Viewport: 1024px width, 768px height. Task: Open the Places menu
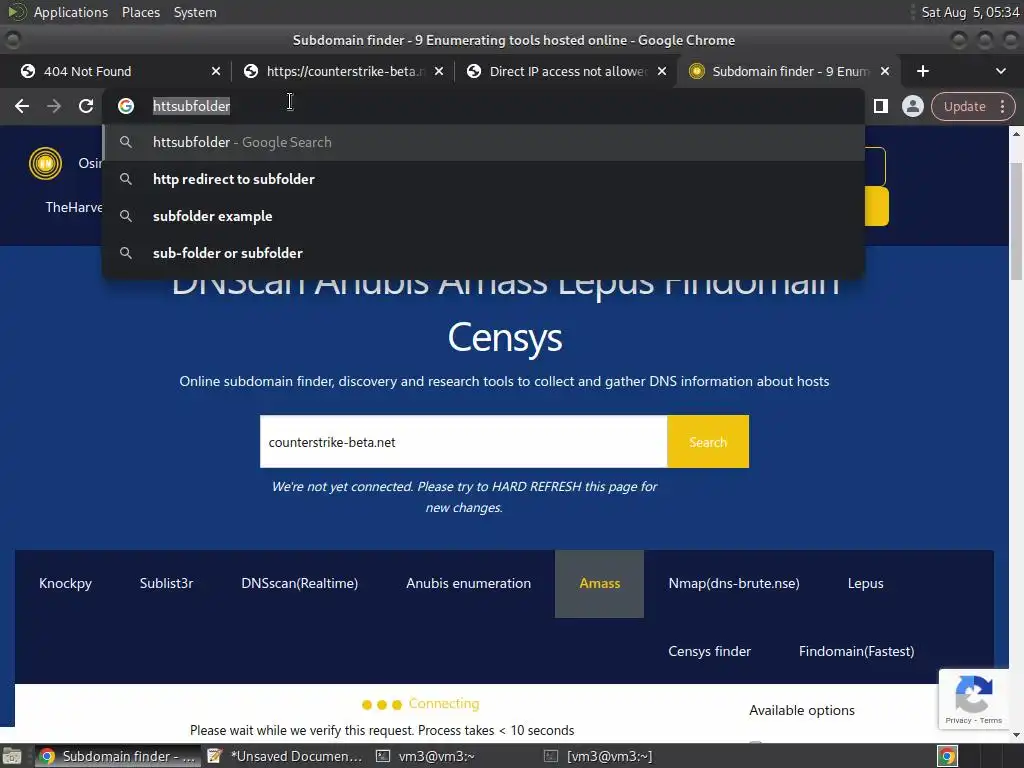click(140, 12)
